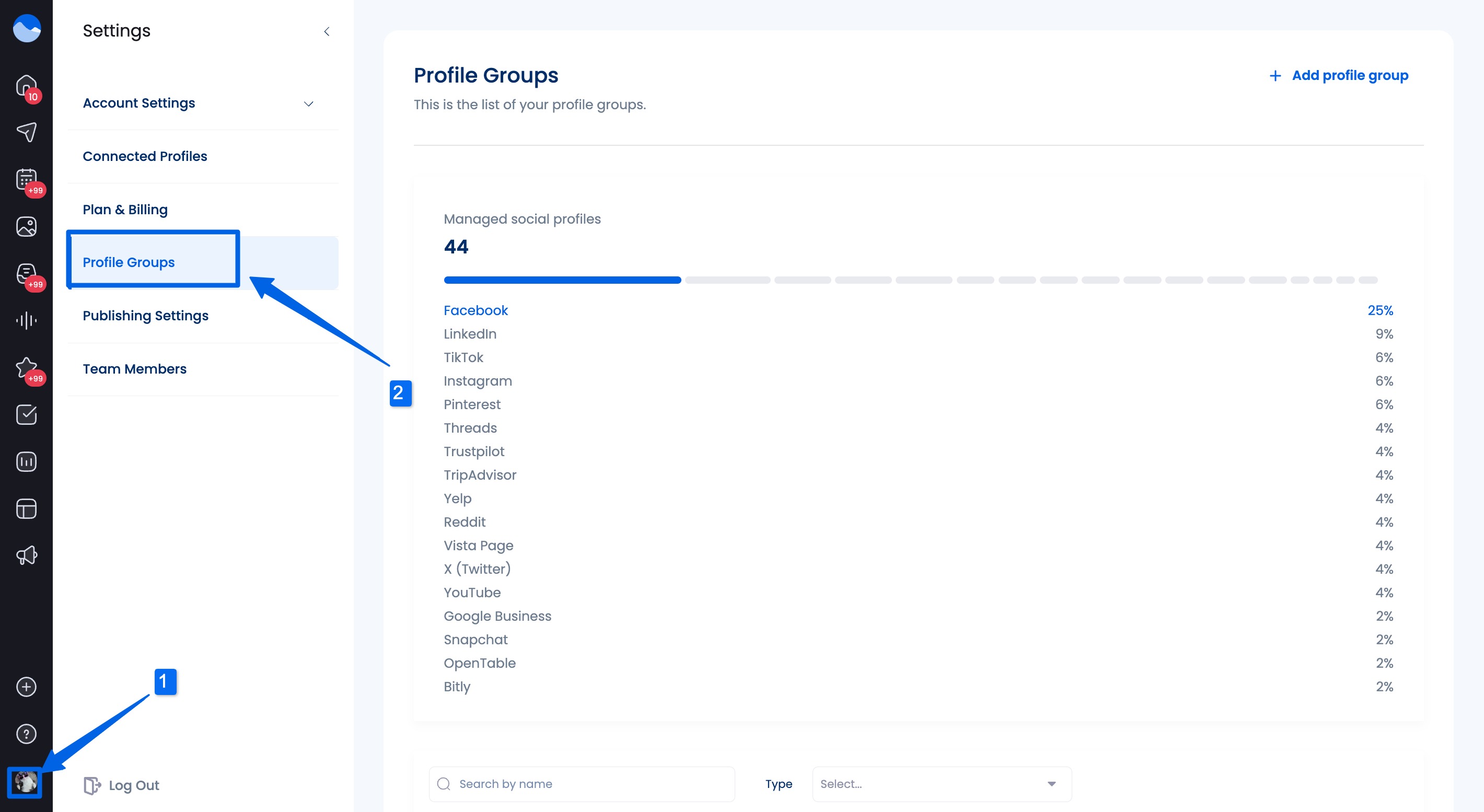
Task: Open the media library image icon
Action: point(26,226)
